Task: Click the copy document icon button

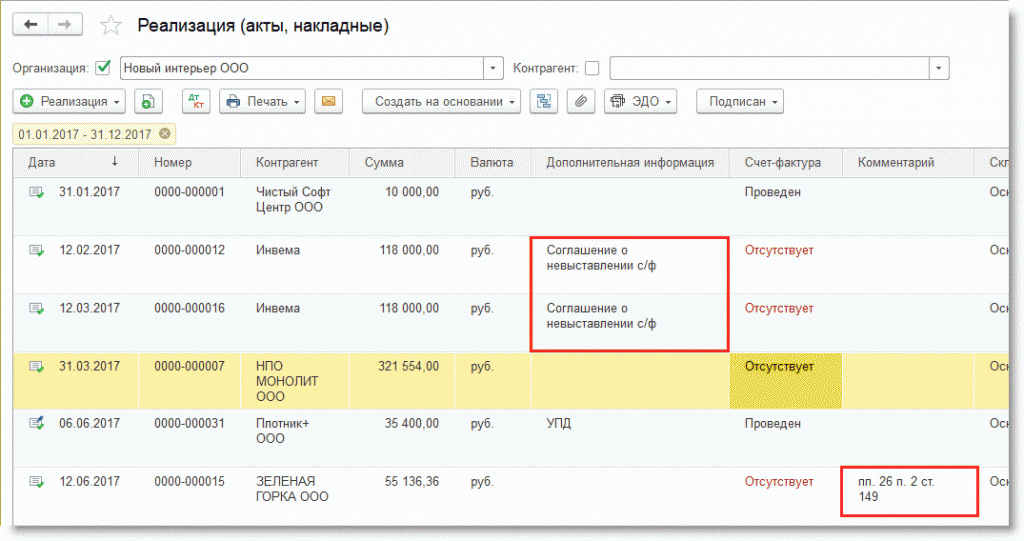Action: click(x=148, y=101)
